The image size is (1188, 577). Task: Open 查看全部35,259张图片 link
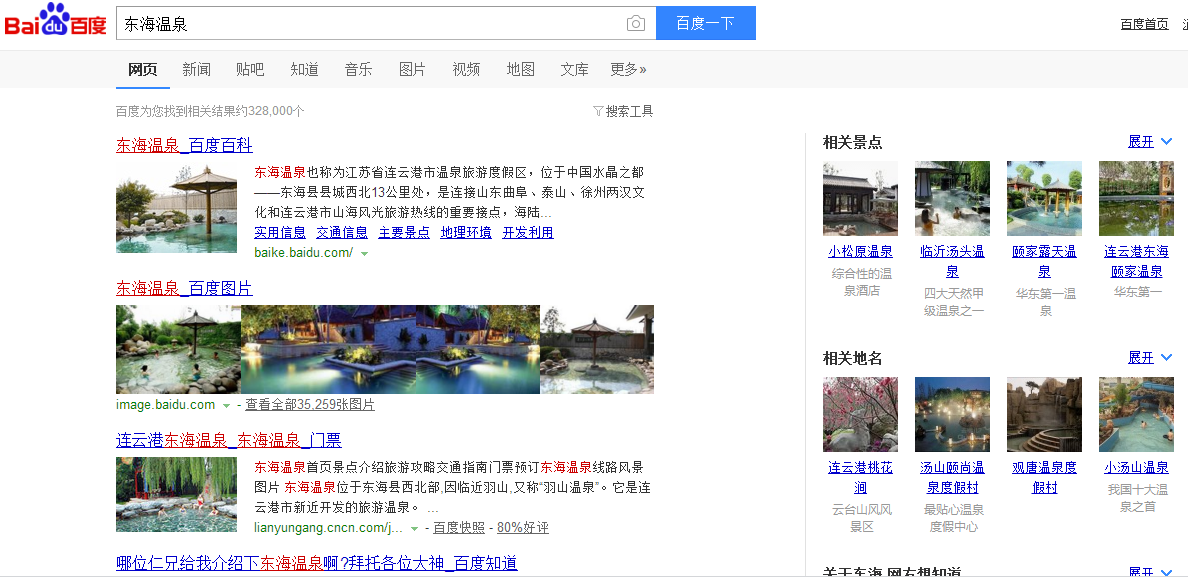(310, 405)
